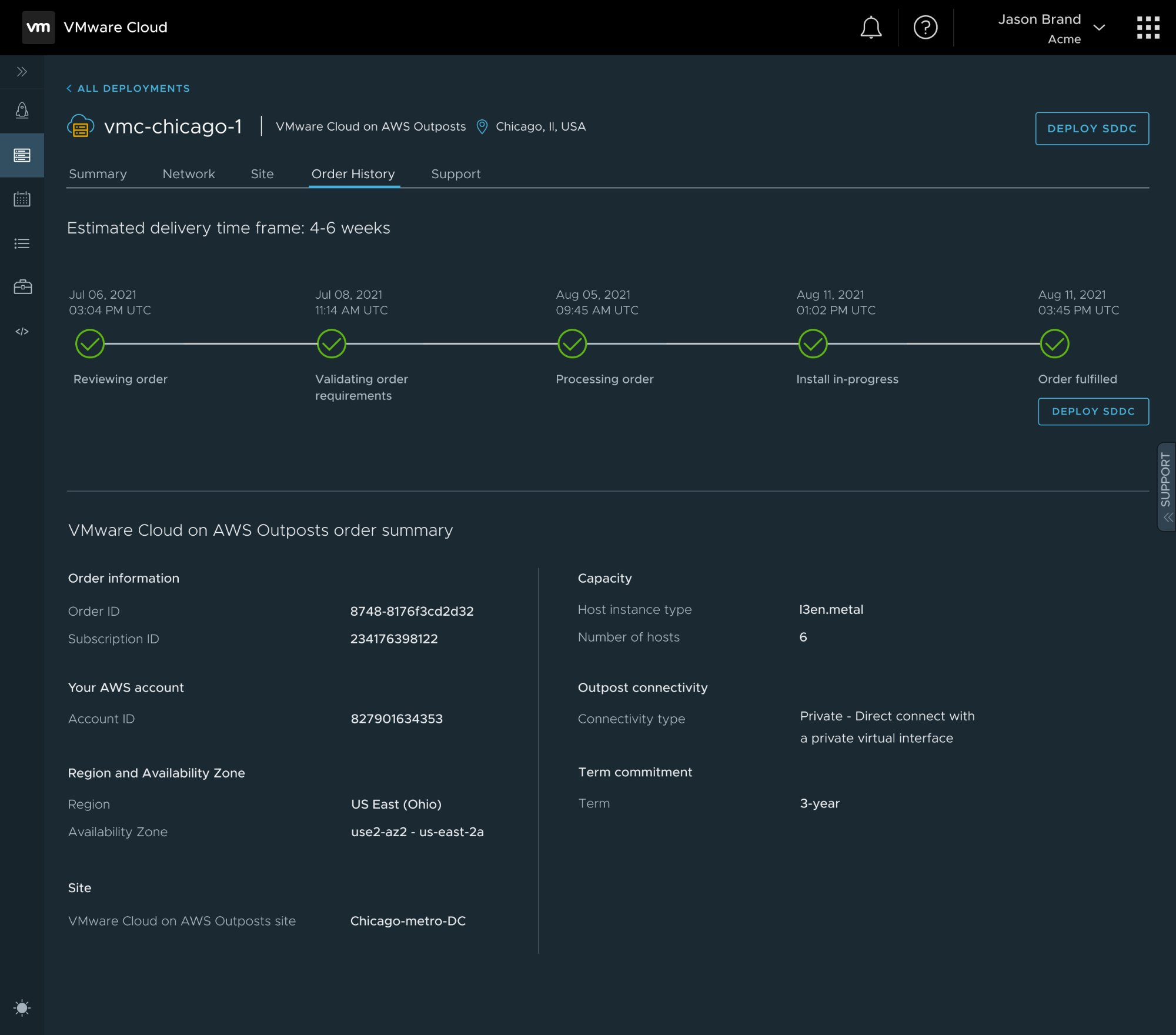Open the VMware Cloud services grid icon
This screenshot has height=1035, width=1176.
[1147, 27]
